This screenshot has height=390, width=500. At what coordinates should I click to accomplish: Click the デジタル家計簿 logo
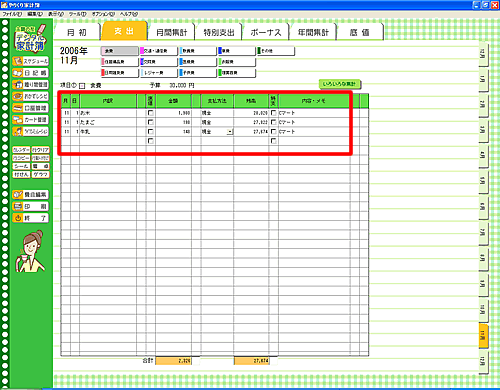pyautogui.click(x=30, y=38)
